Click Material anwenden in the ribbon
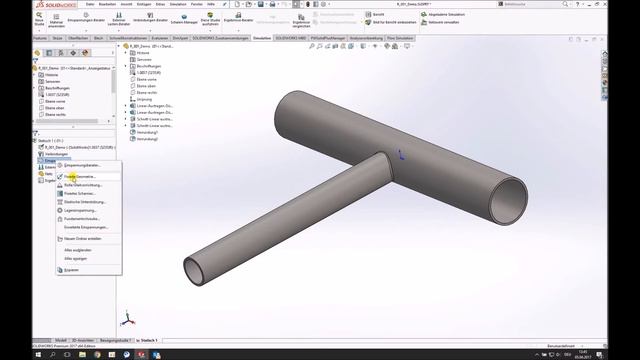The width and height of the screenshot is (640, 360). 56,20
